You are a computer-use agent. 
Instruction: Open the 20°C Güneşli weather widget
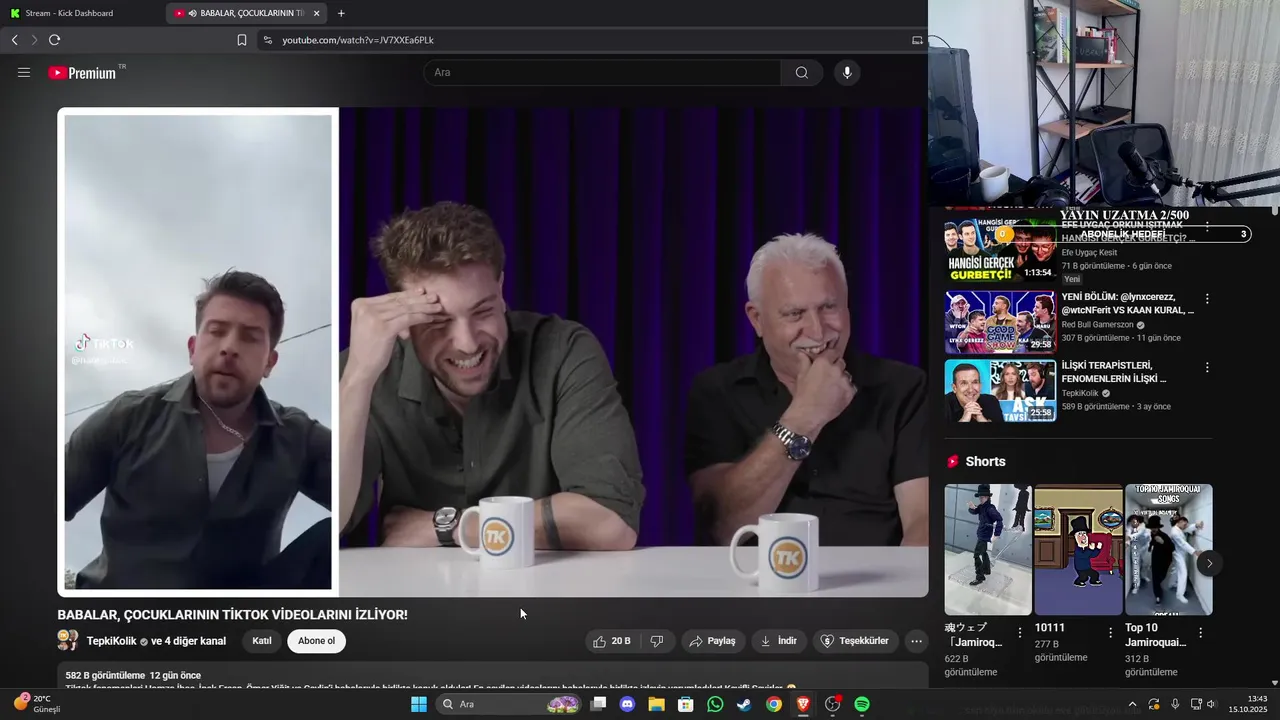(x=37, y=704)
